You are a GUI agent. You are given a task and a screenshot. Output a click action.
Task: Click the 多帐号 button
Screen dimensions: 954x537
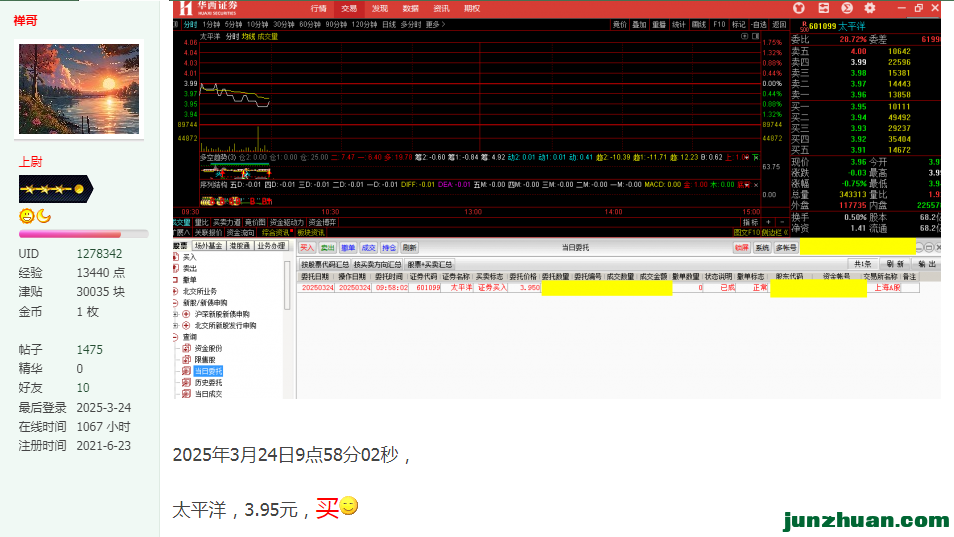[x=785, y=248]
